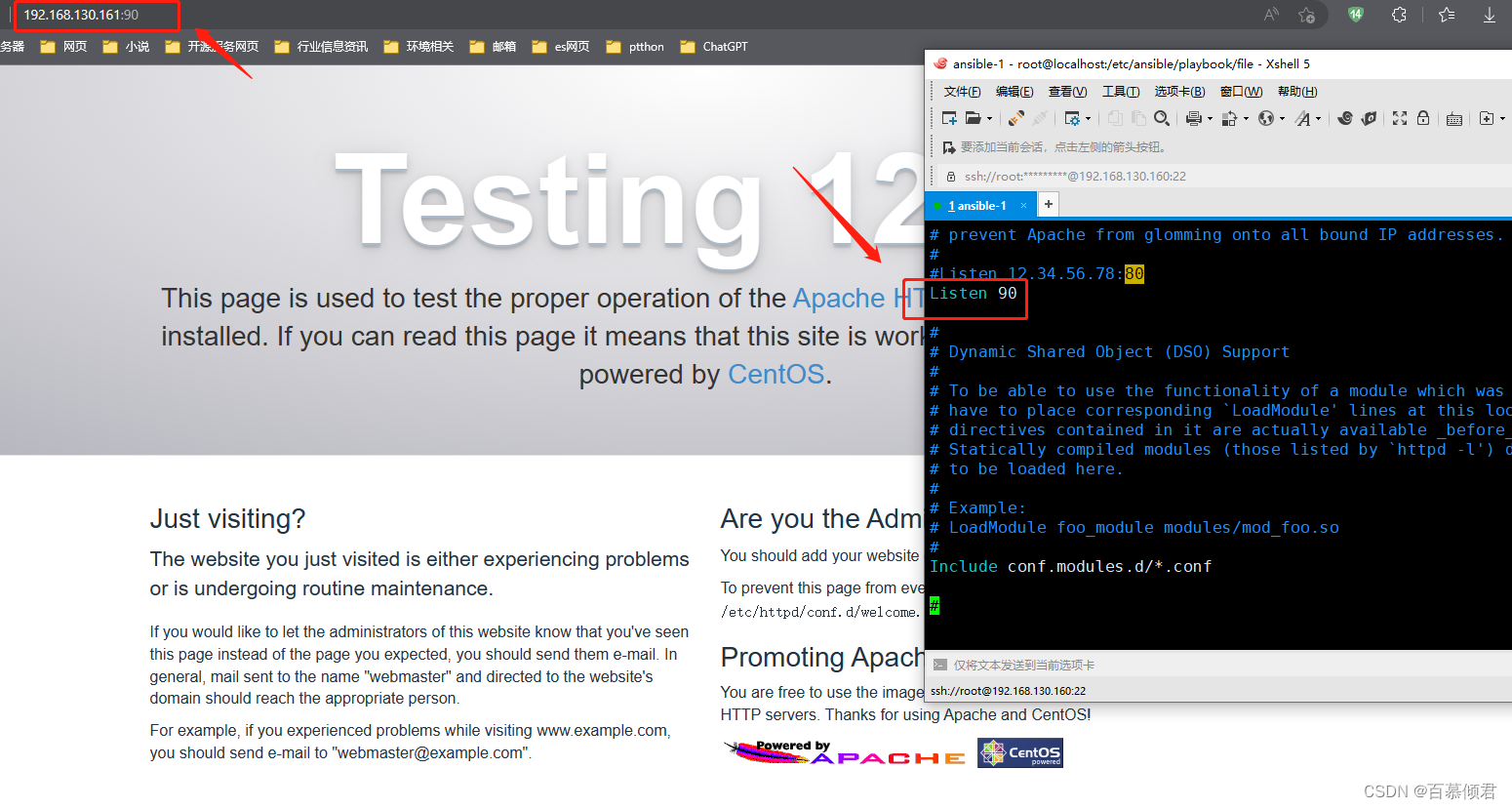Click the Xshell New Session icon
The height and width of the screenshot is (809, 1512).
949,118
